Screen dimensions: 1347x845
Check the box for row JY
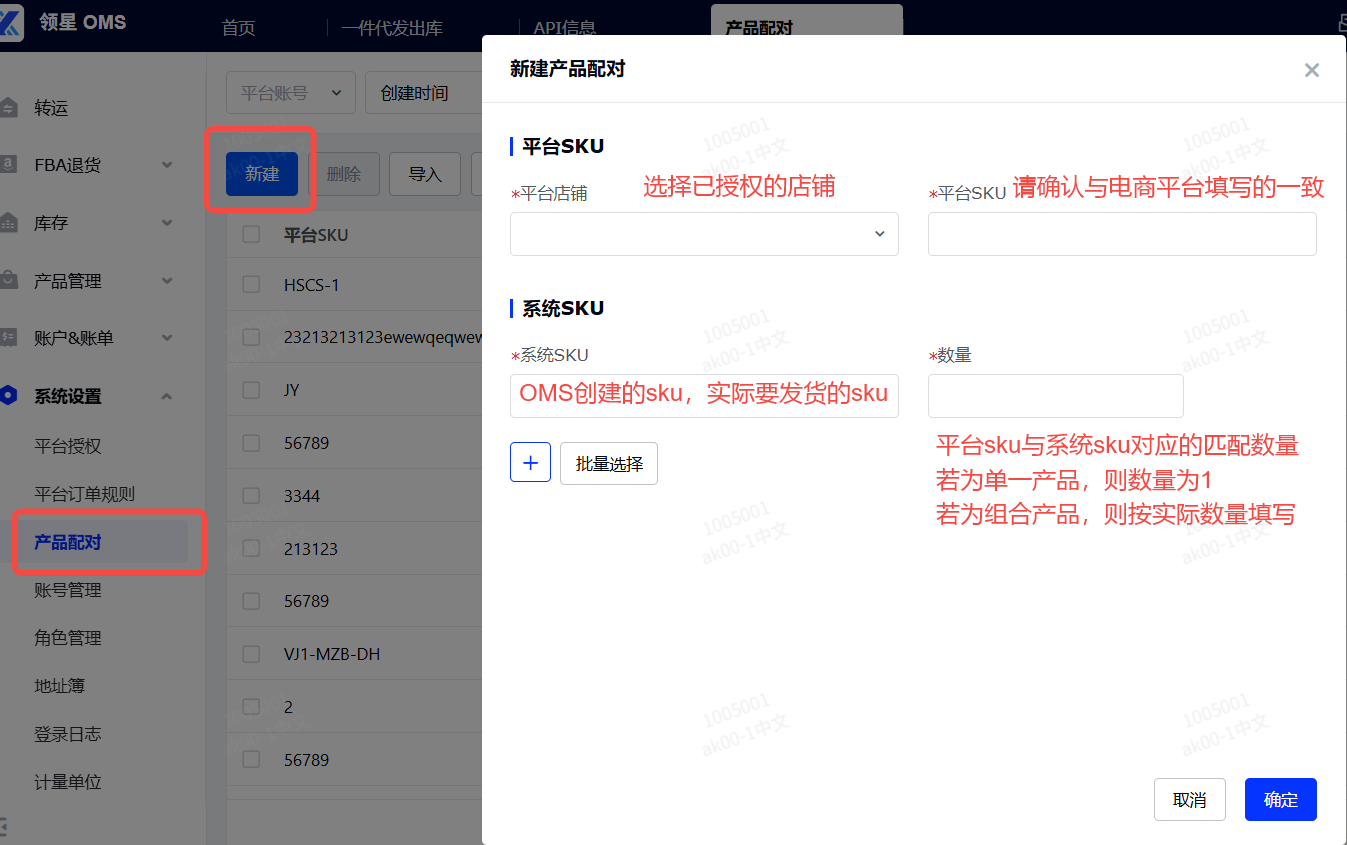(x=251, y=390)
